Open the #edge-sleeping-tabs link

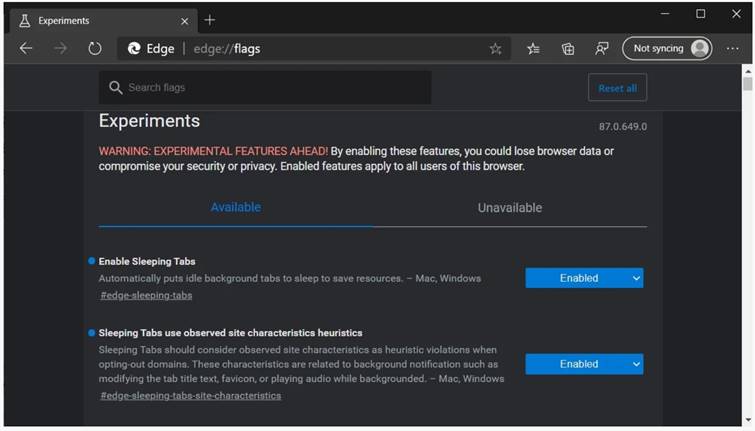pyautogui.click(x=146, y=296)
